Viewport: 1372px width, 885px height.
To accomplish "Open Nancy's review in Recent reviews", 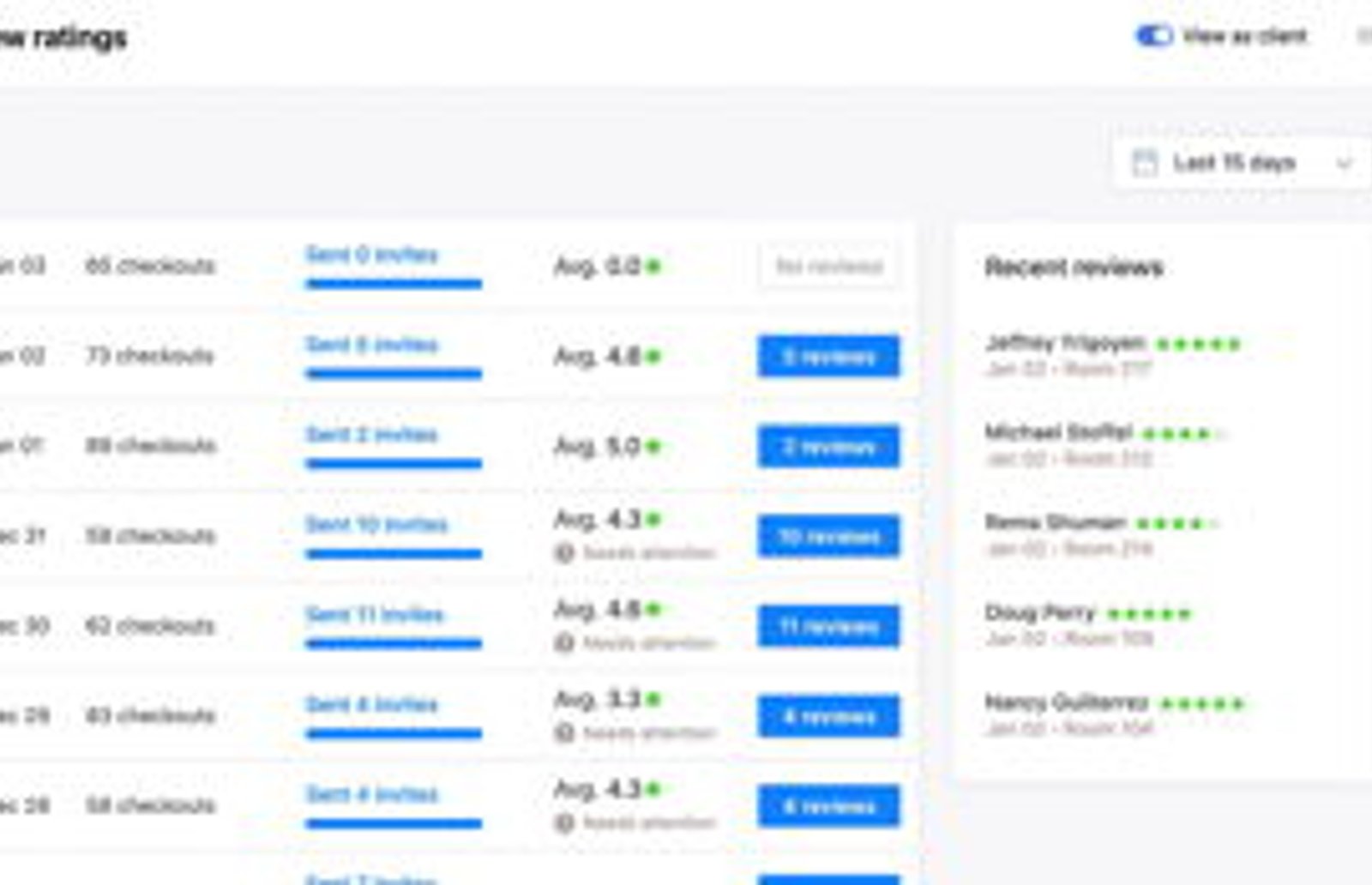I will pos(1115,715).
